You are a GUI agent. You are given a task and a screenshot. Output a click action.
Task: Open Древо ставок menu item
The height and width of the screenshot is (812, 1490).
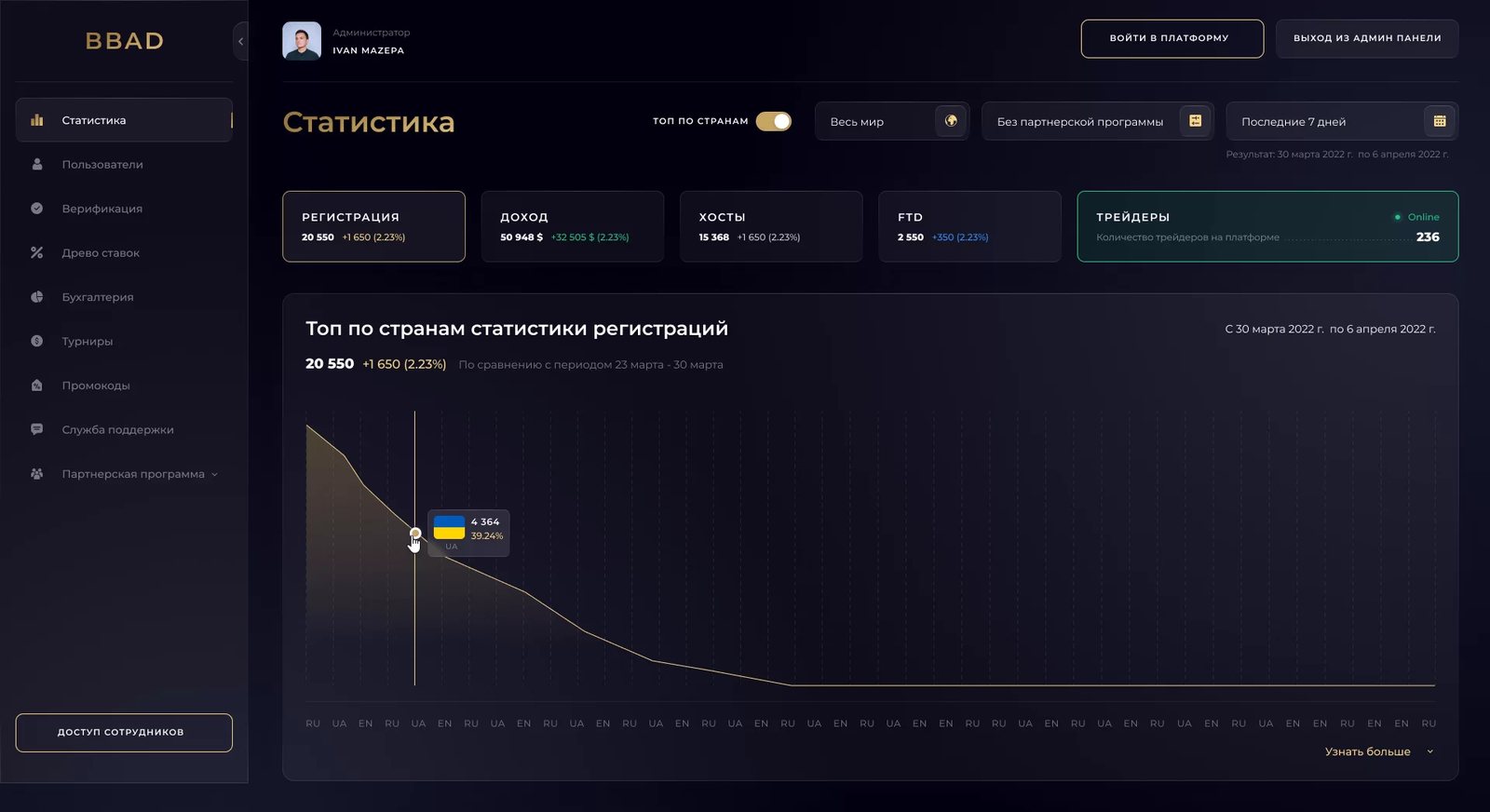[124, 252]
